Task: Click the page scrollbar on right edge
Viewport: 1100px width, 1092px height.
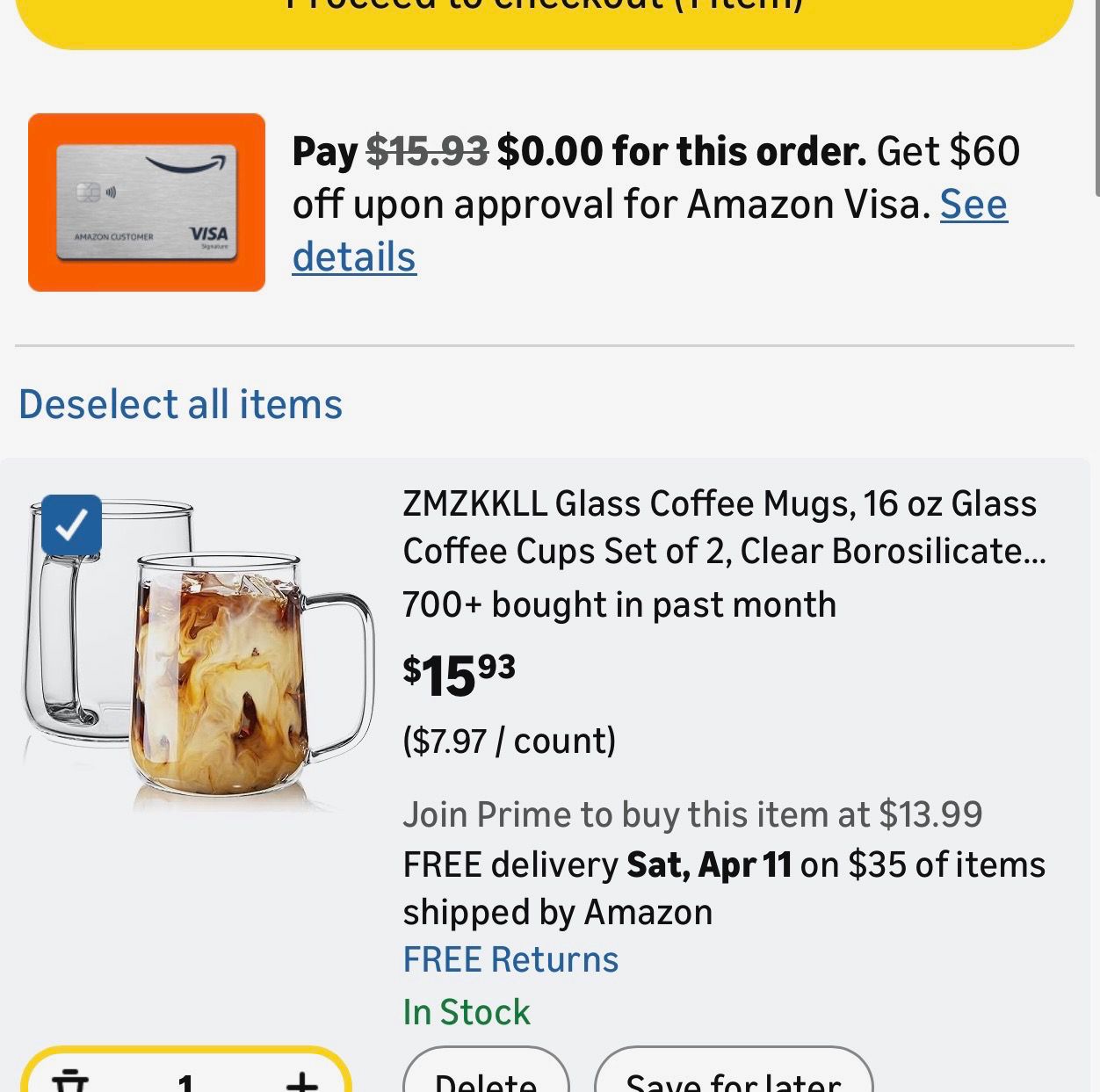Action: tap(1096, 97)
